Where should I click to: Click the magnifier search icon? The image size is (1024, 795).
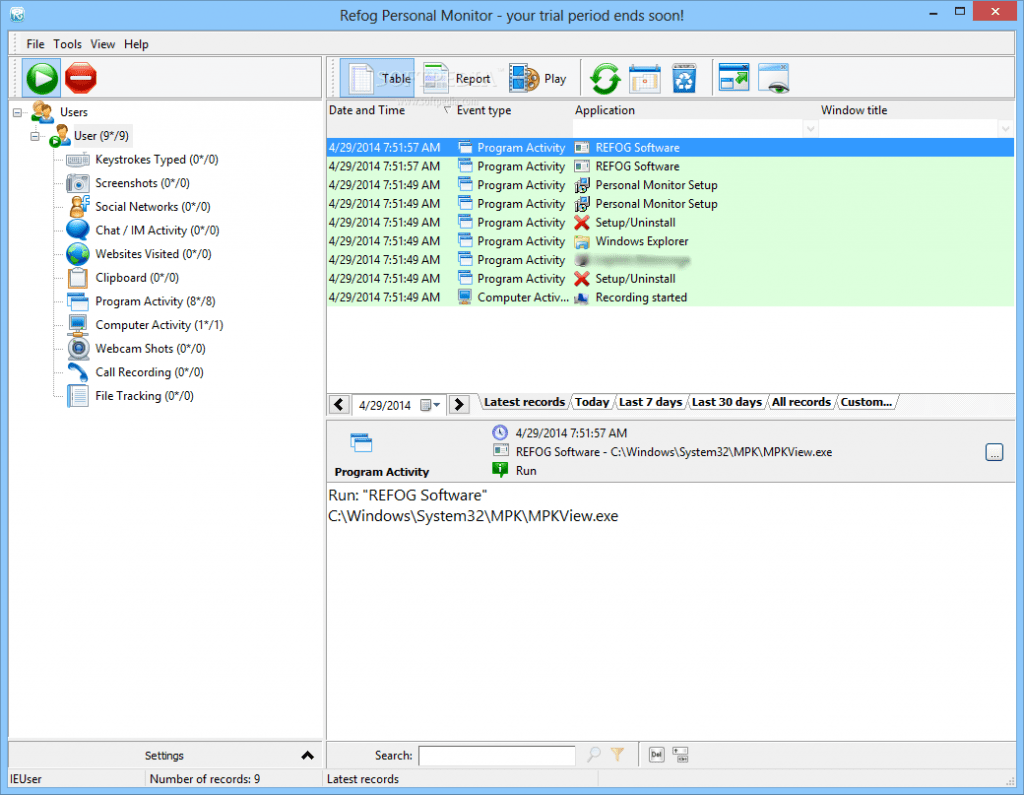coord(594,754)
